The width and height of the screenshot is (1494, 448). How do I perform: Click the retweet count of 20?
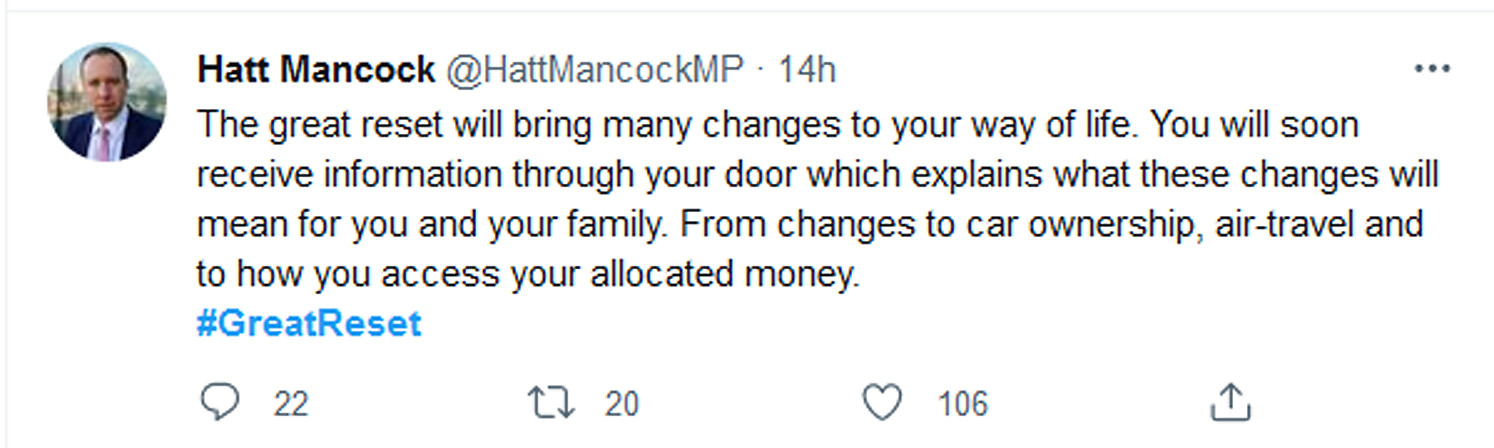(x=621, y=404)
